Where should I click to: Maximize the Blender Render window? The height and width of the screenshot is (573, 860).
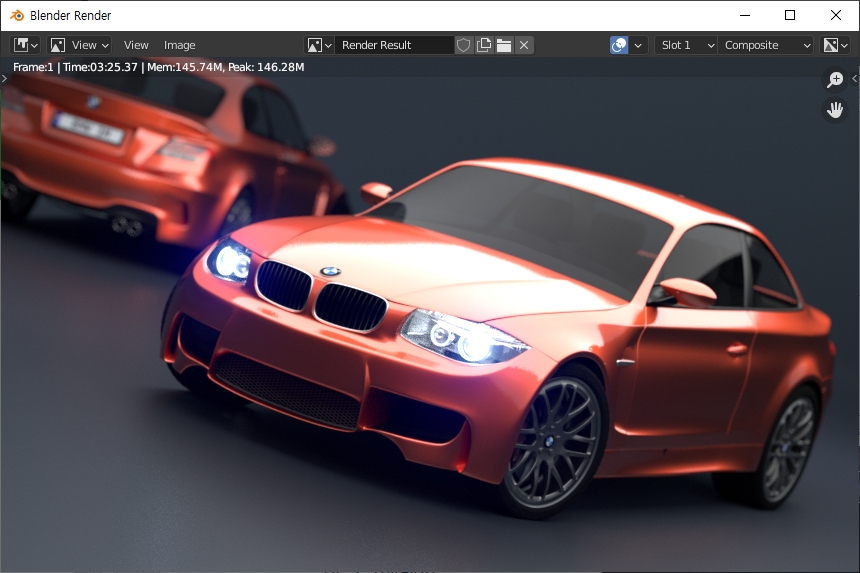[790, 15]
